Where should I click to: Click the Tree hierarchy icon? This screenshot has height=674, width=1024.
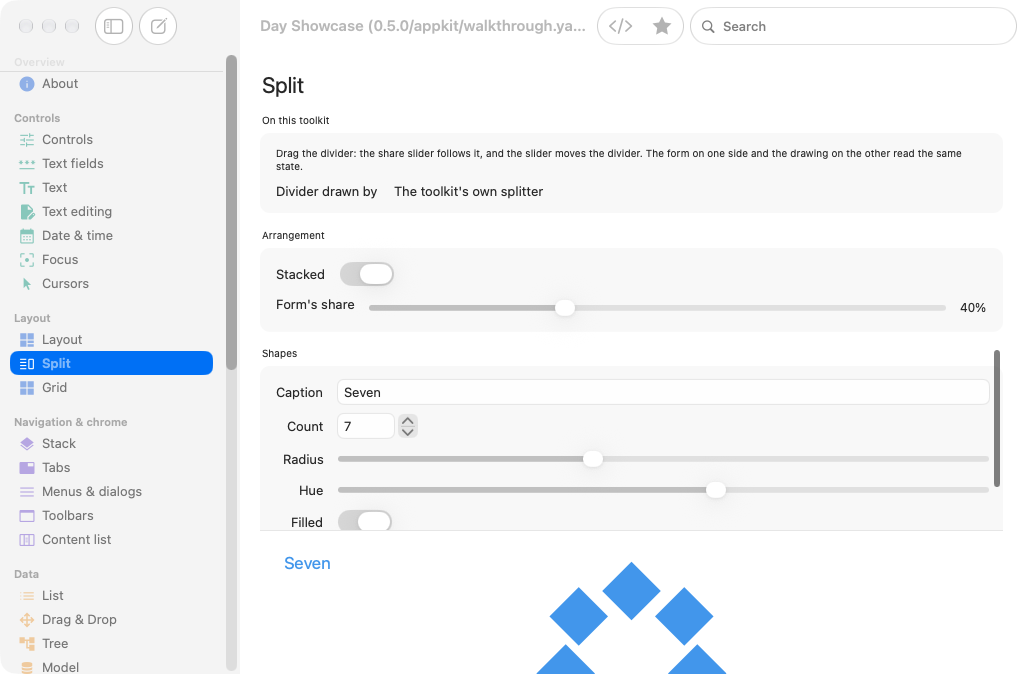pyautogui.click(x=27, y=644)
